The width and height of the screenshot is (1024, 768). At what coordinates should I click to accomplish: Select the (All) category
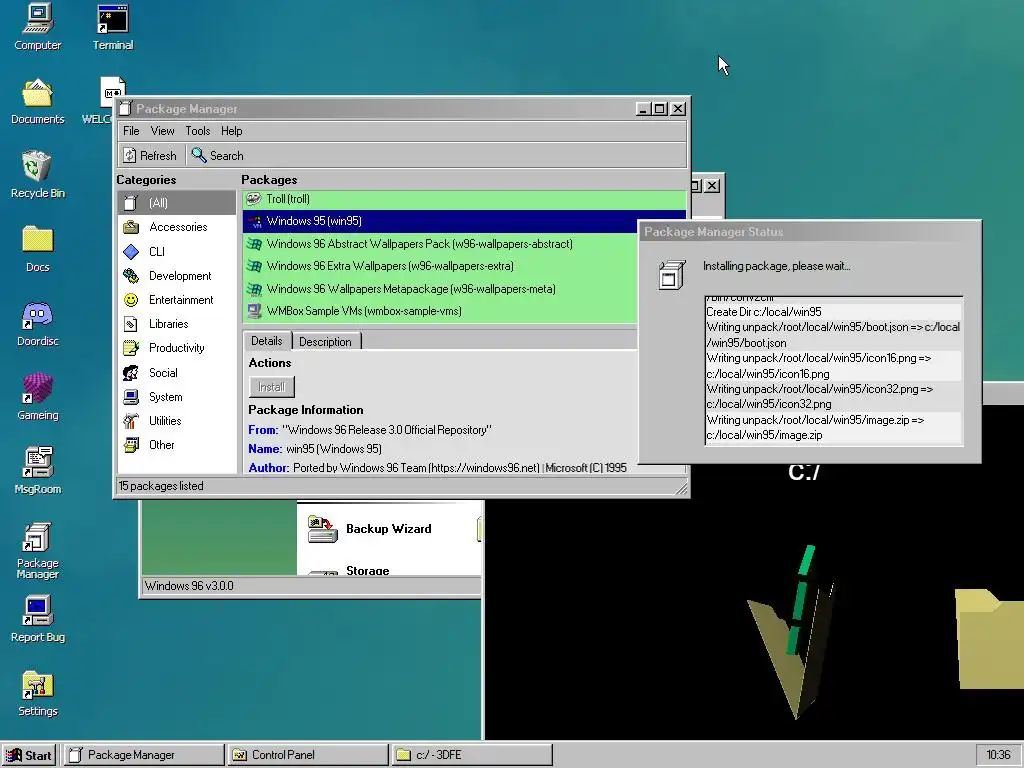[176, 202]
